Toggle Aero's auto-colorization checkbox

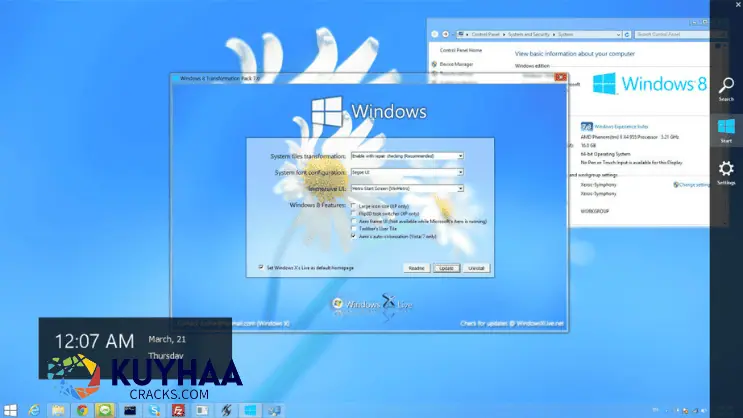click(354, 237)
